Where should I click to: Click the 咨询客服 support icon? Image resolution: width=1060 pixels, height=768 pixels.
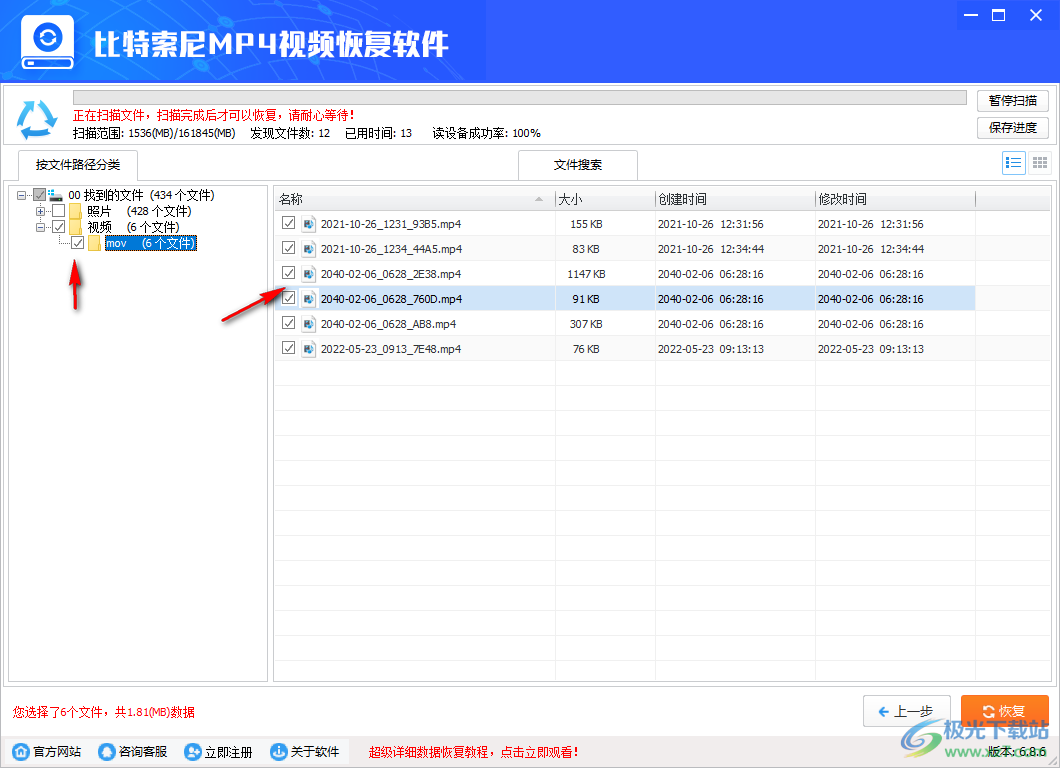(107, 752)
